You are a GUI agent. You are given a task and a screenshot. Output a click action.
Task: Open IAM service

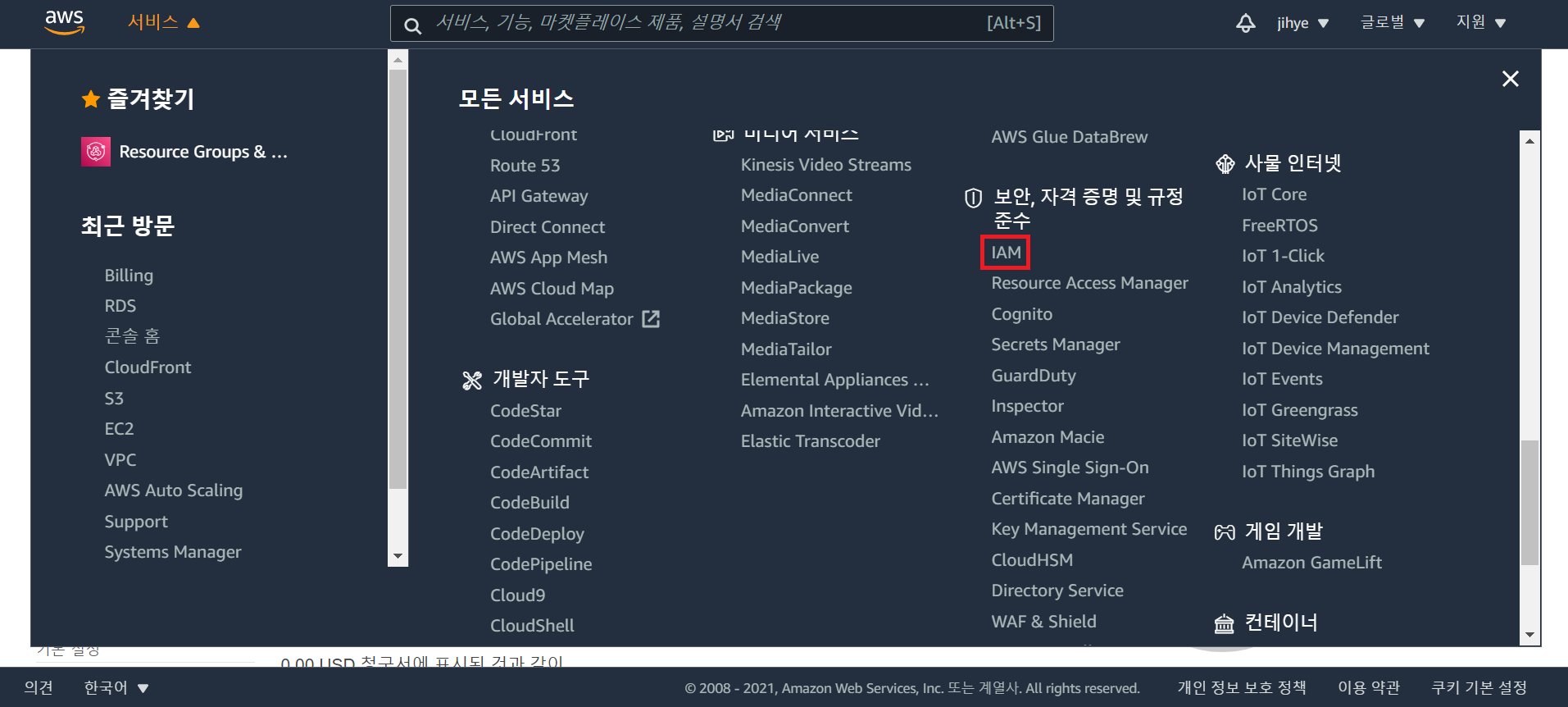[1006, 253]
